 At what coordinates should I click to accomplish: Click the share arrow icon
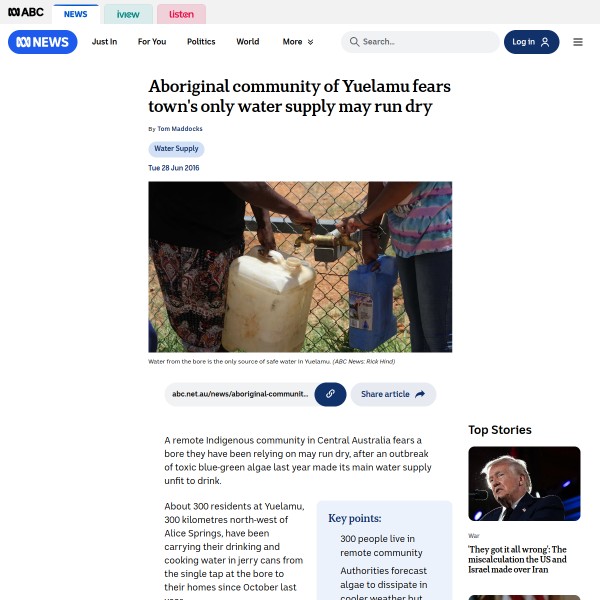[420, 394]
